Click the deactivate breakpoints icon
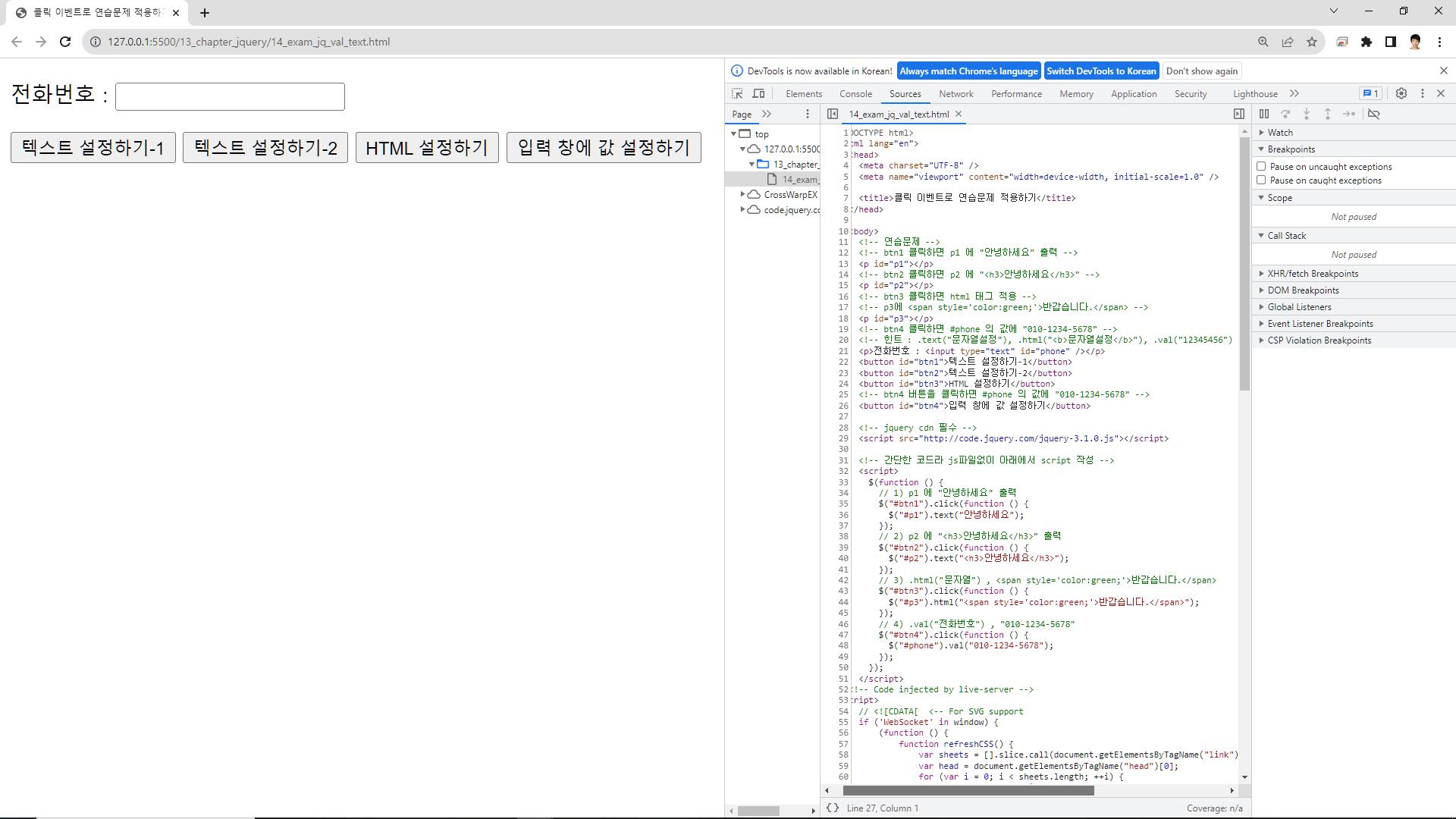The width and height of the screenshot is (1456, 819). (x=1373, y=114)
